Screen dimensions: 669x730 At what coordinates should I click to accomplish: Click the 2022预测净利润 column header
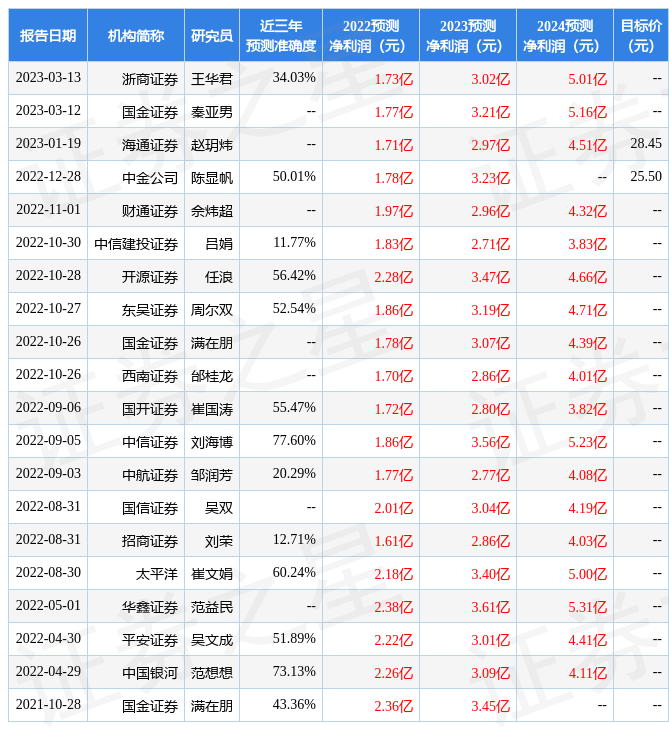click(x=371, y=35)
